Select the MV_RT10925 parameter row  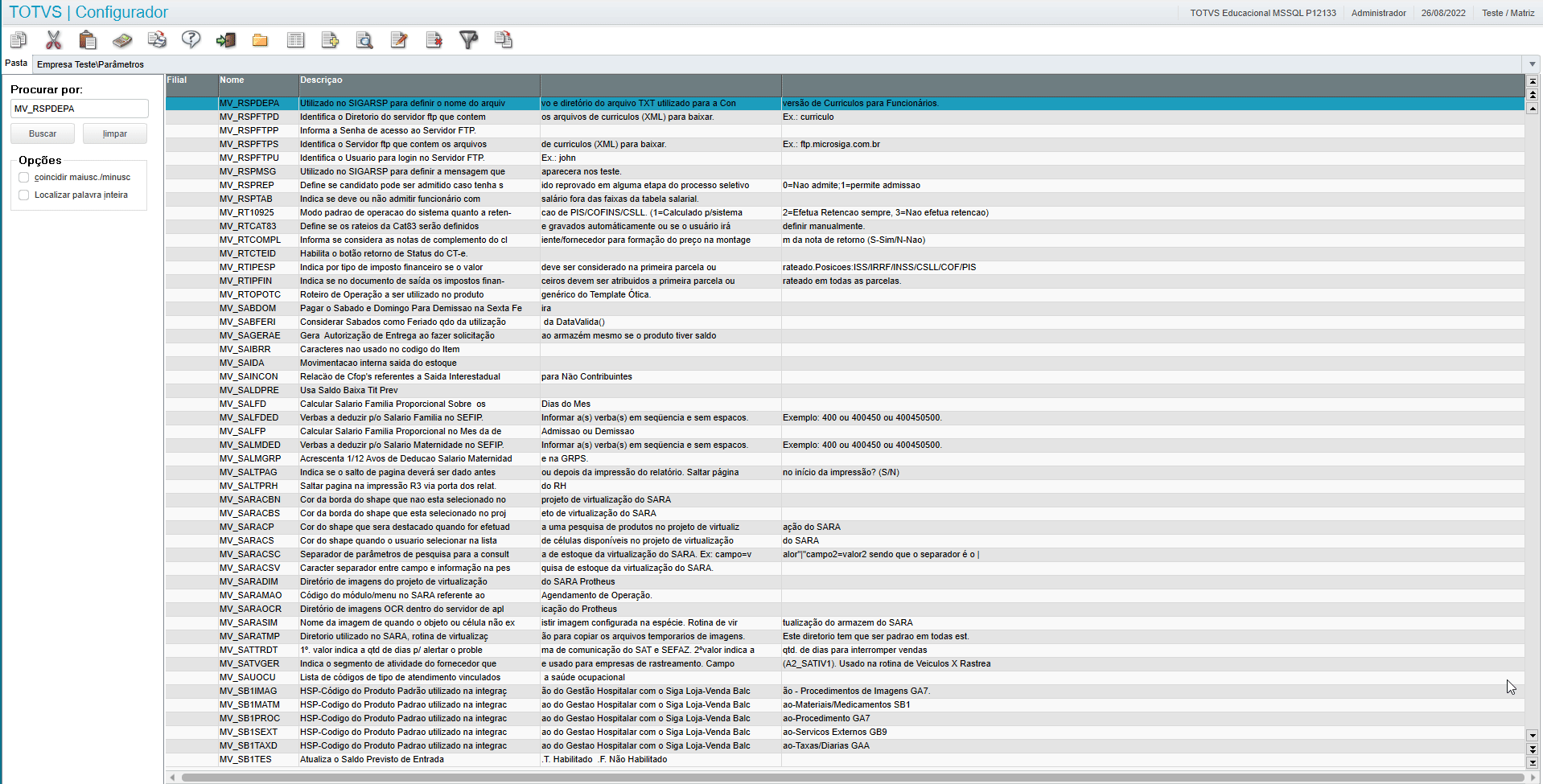pyautogui.click(x=845, y=213)
